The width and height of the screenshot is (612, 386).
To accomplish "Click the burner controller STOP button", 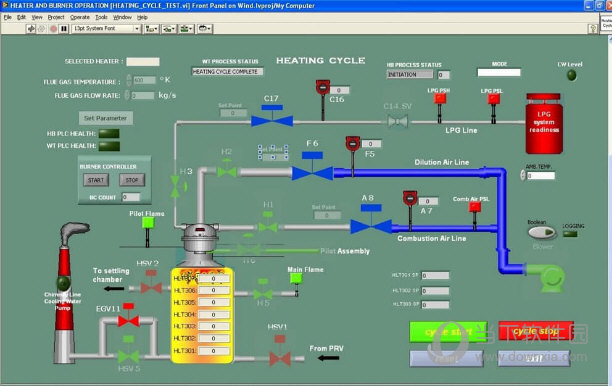I will (x=132, y=180).
